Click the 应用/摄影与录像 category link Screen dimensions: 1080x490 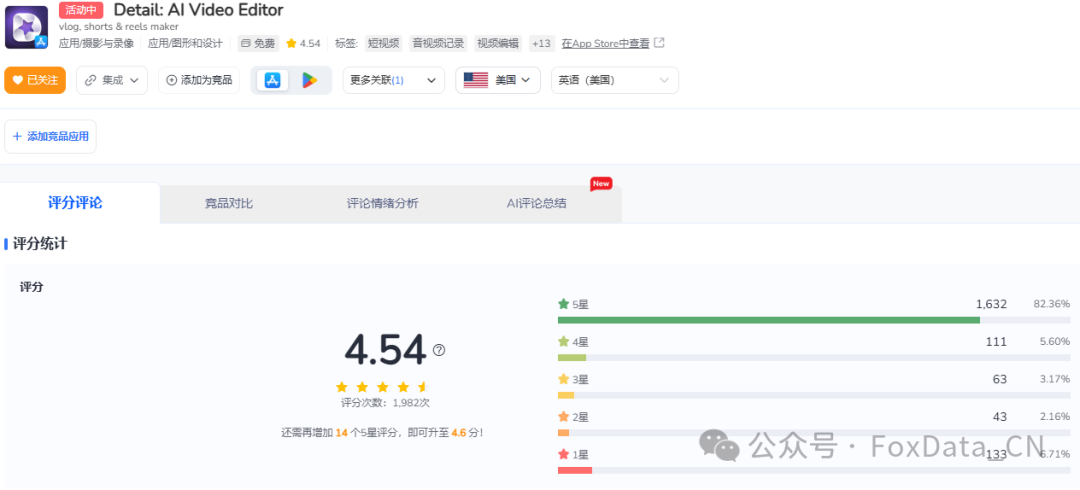coord(96,43)
